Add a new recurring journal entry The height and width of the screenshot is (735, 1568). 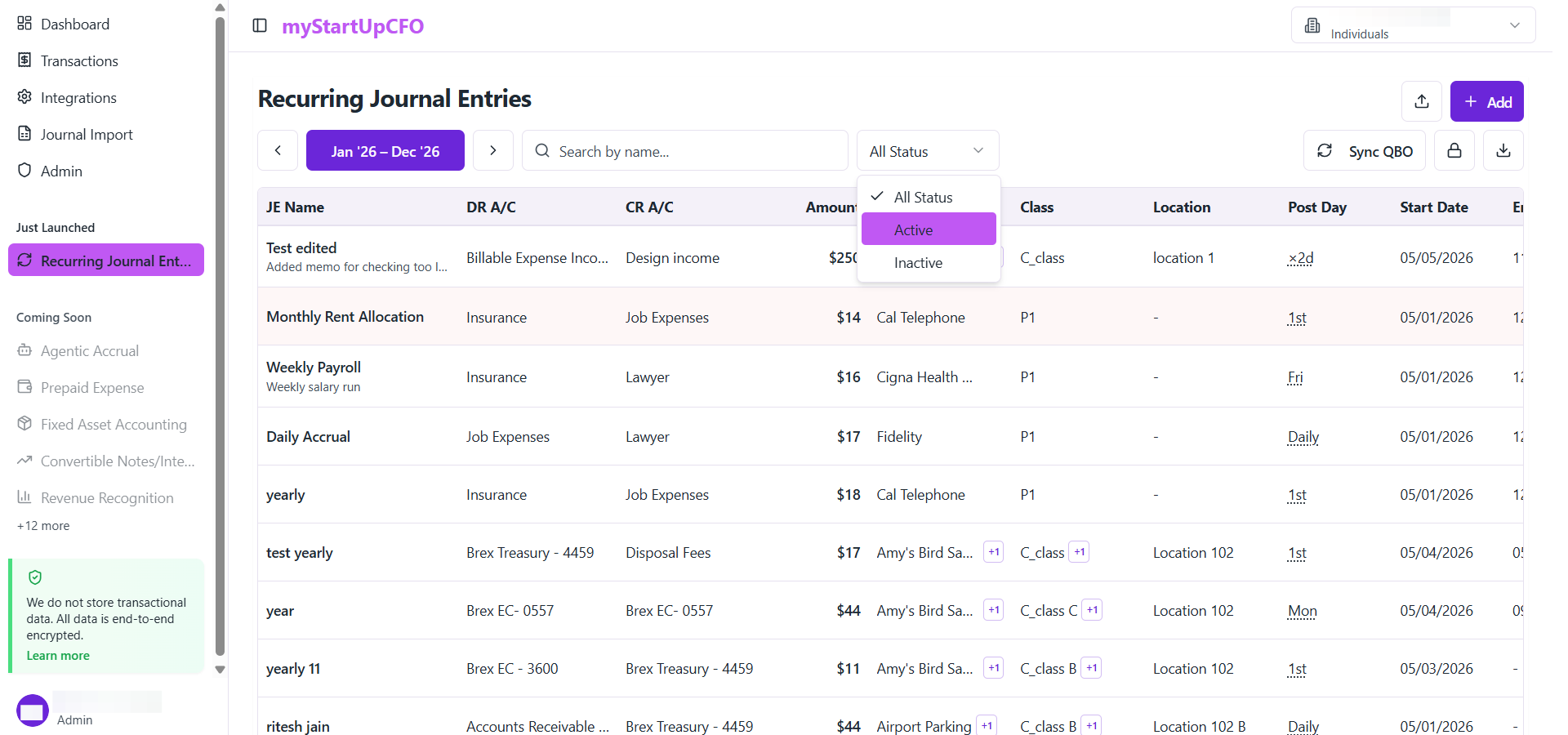[1487, 101]
